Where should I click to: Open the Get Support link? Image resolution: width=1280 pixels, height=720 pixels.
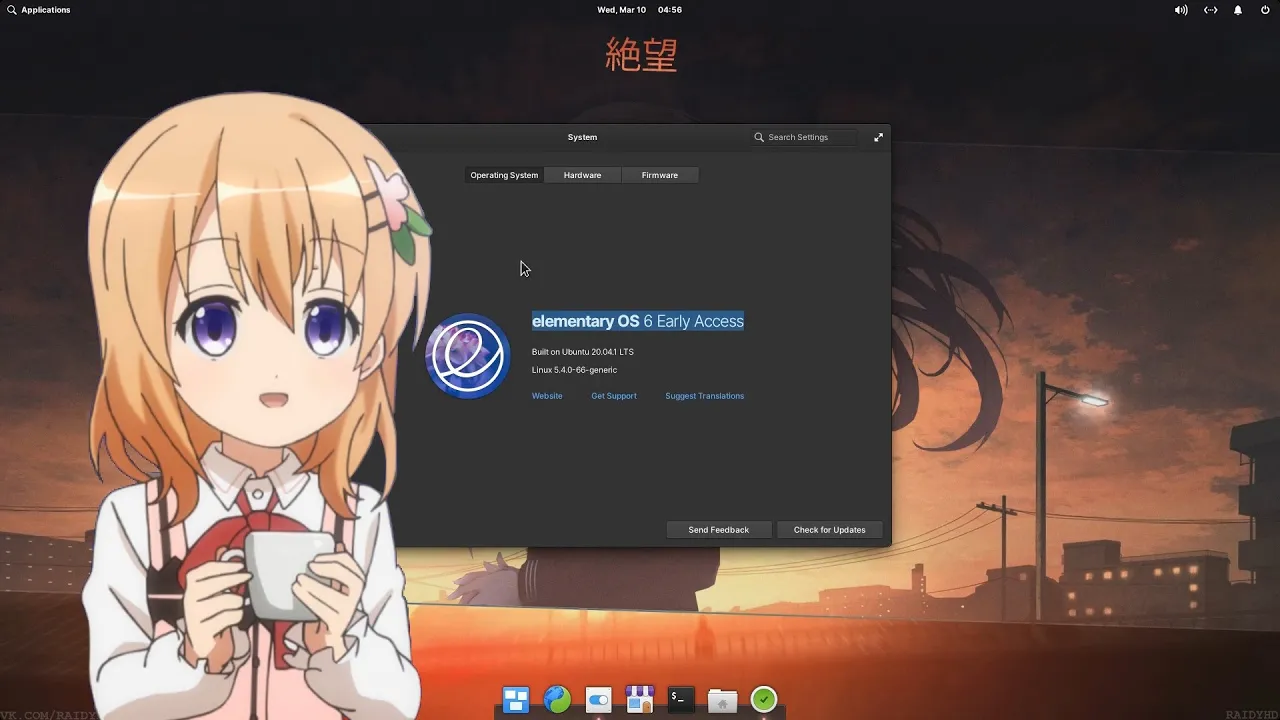pos(614,396)
